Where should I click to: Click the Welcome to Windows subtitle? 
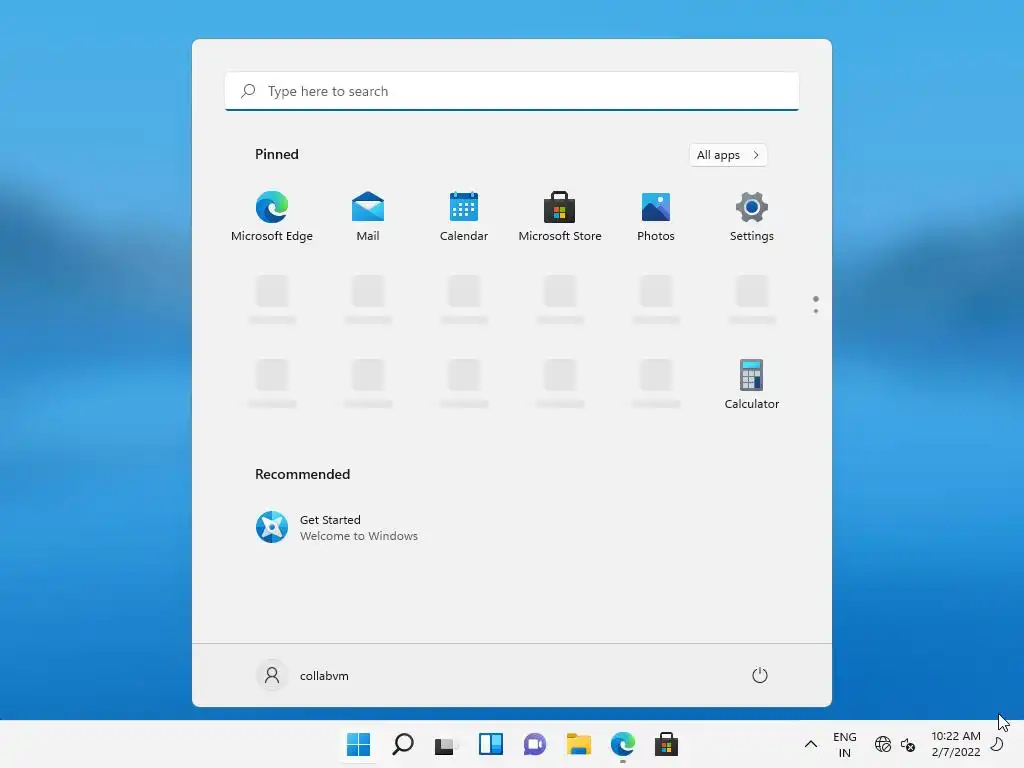tap(359, 536)
